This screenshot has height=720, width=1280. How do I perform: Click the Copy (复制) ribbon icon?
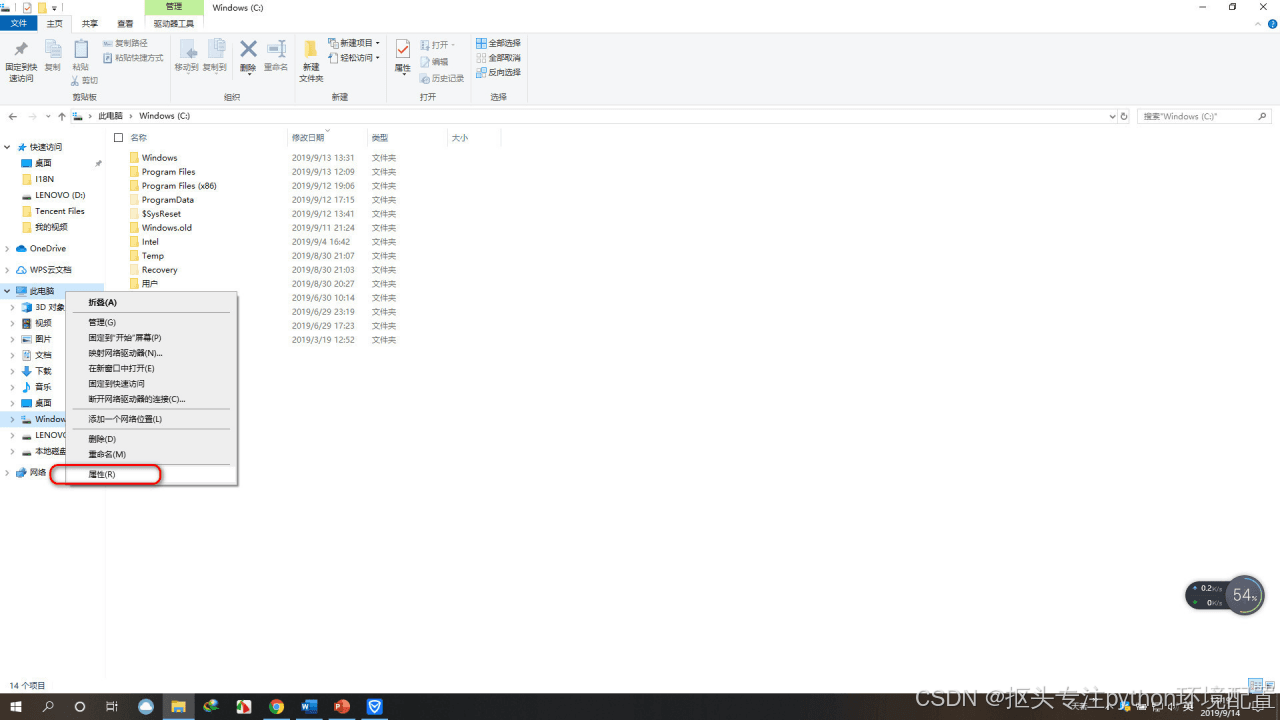coord(52,56)
